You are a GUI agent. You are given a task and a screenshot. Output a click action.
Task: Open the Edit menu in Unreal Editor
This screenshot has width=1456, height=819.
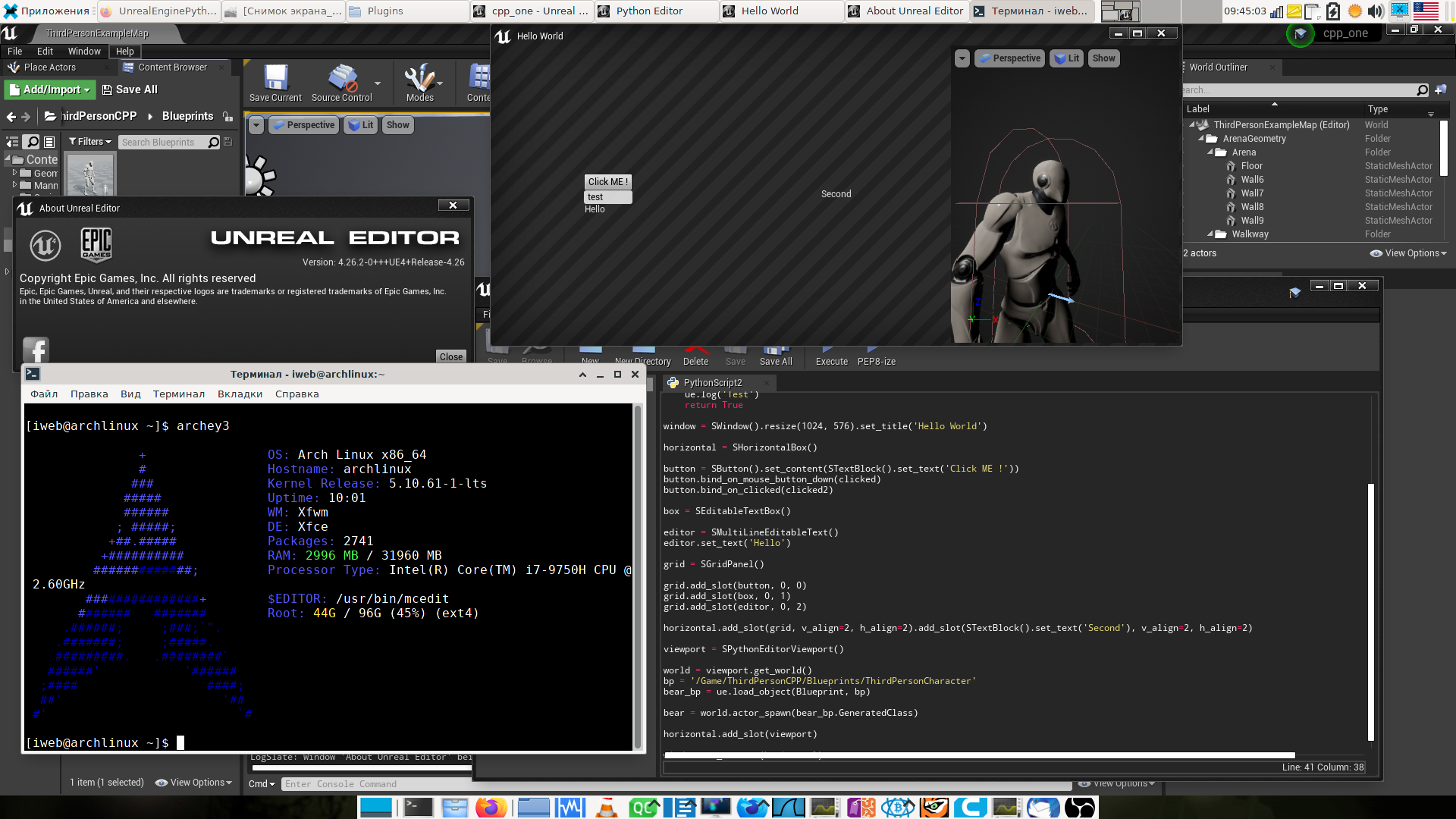(x=45, y=52)
